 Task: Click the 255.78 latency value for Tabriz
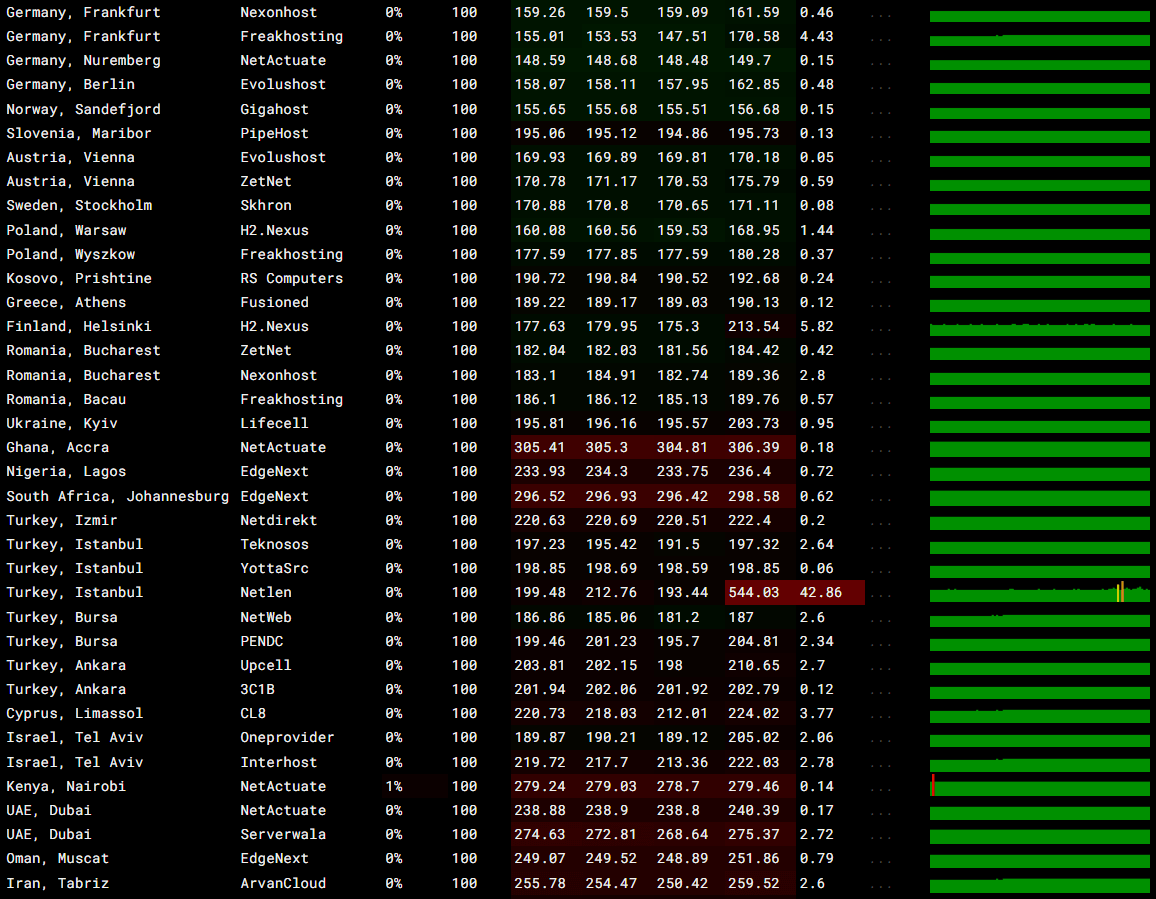click(x=540, y=884)
